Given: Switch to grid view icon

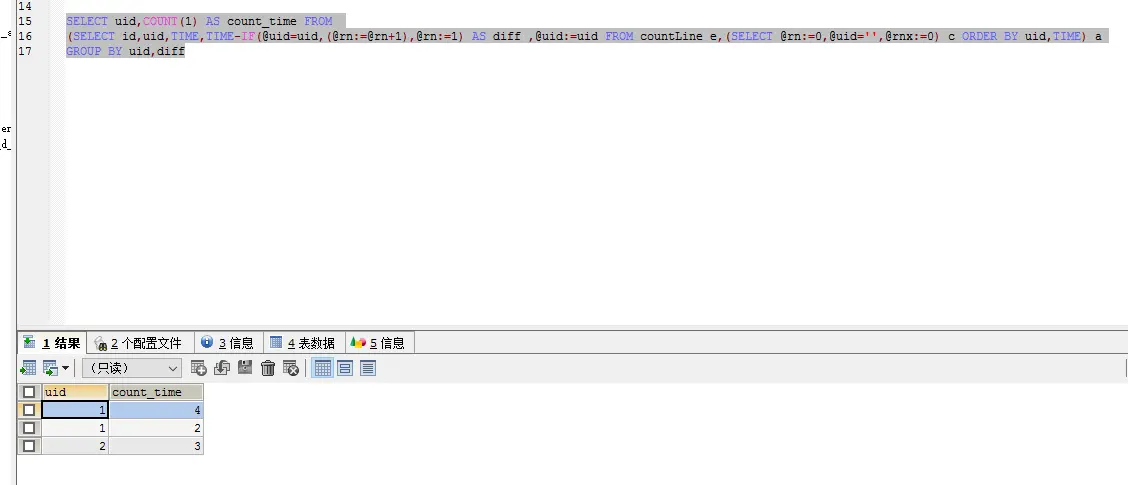Looking at the screenshot, I should click(323, 368).
